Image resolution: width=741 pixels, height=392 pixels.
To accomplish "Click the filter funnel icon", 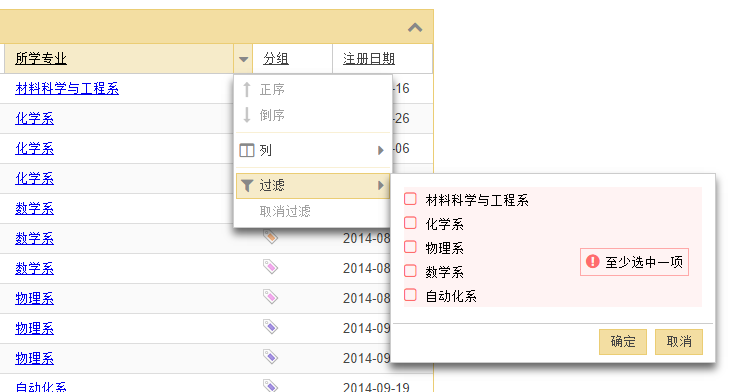I will [x=247, y=185].
